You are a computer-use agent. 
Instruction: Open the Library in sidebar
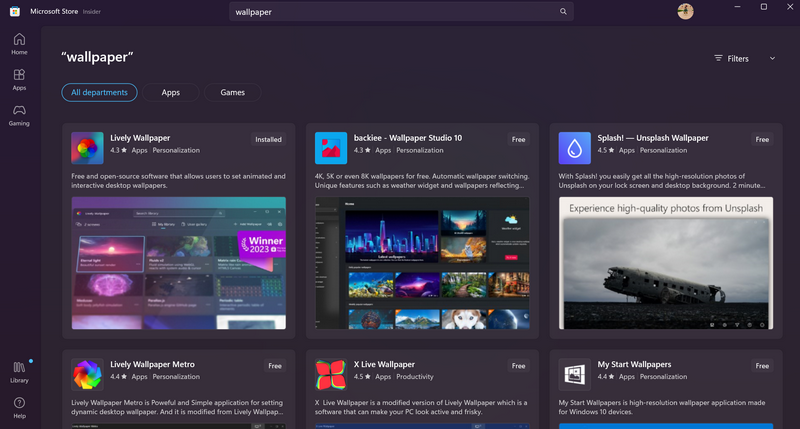click(x=19, y=372)
